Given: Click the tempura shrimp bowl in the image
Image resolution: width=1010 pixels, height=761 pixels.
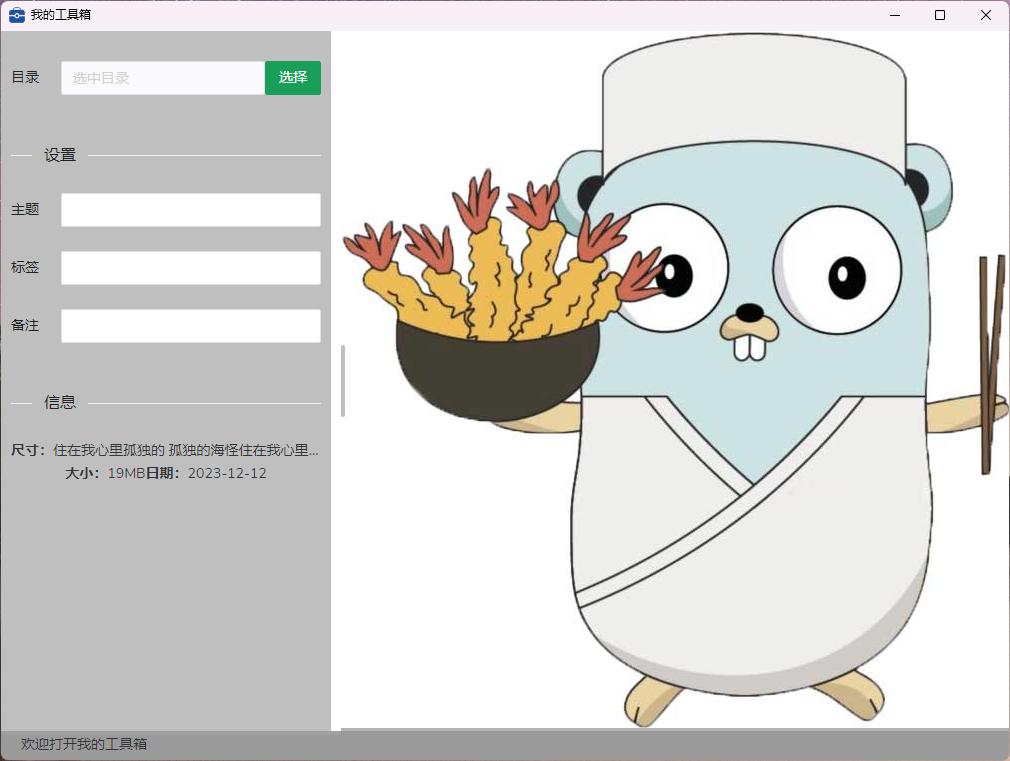Looking at the screenshot, I should click(497, 370).
